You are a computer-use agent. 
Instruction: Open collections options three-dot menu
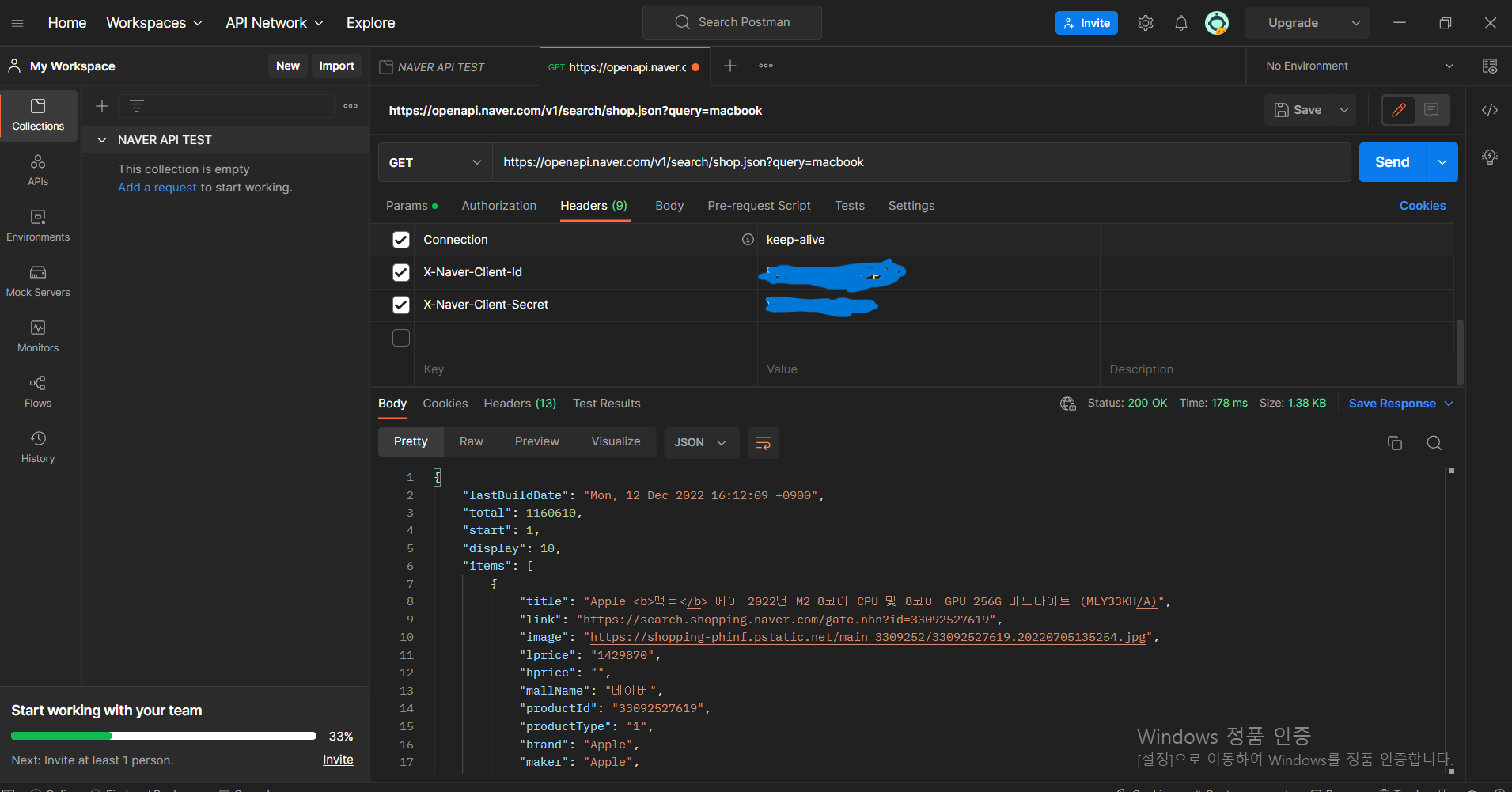coord(351,106)
